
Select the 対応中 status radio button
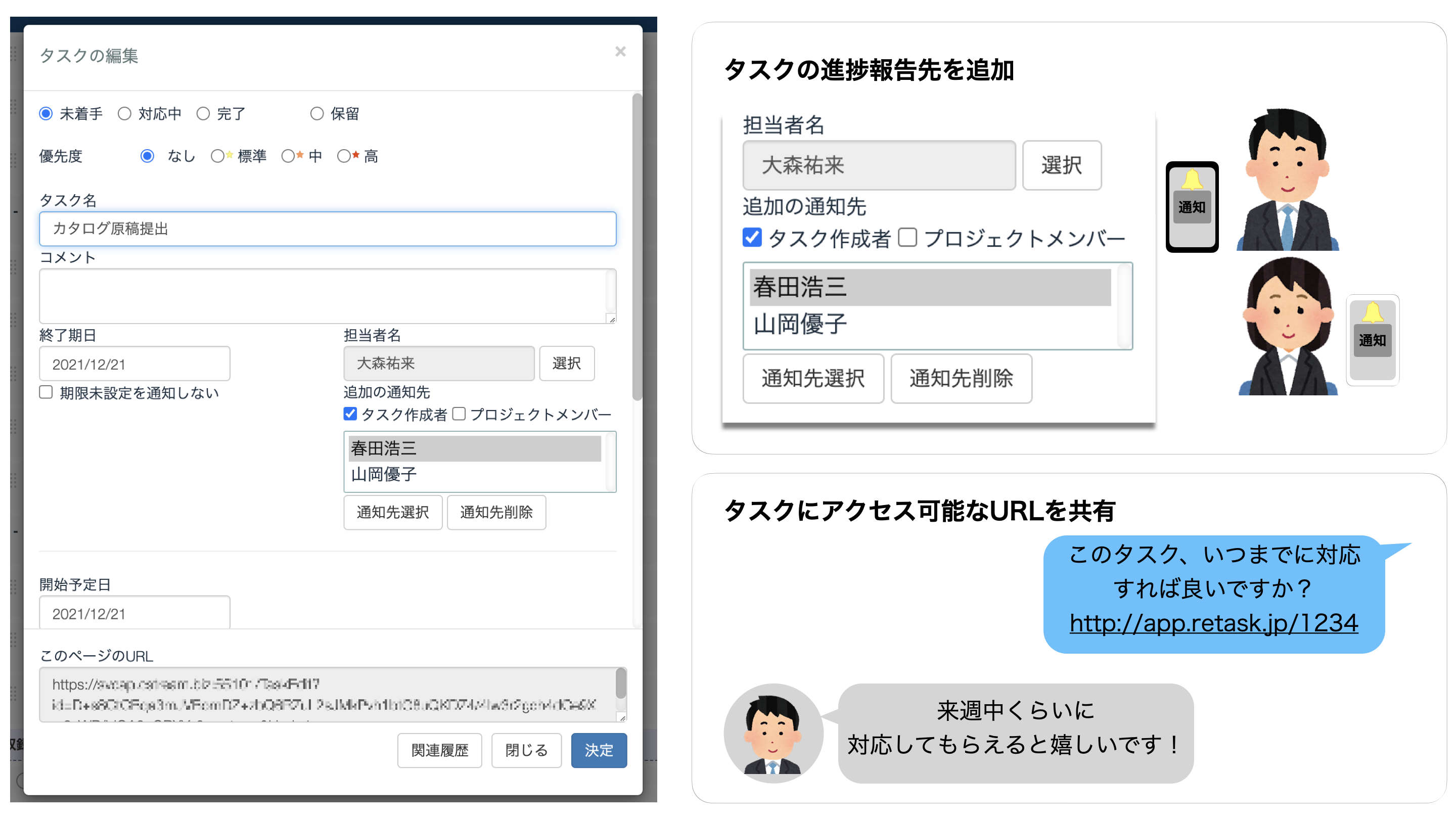(124, 114)
